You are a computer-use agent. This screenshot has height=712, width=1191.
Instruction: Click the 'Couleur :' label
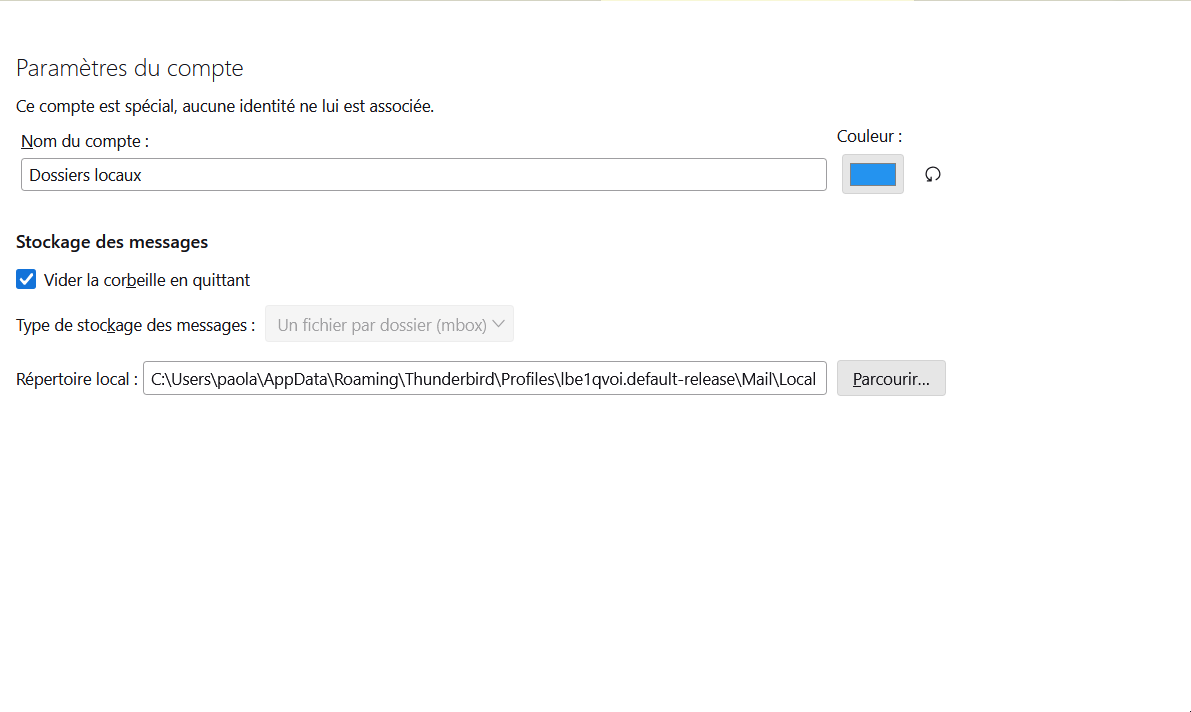869,136
